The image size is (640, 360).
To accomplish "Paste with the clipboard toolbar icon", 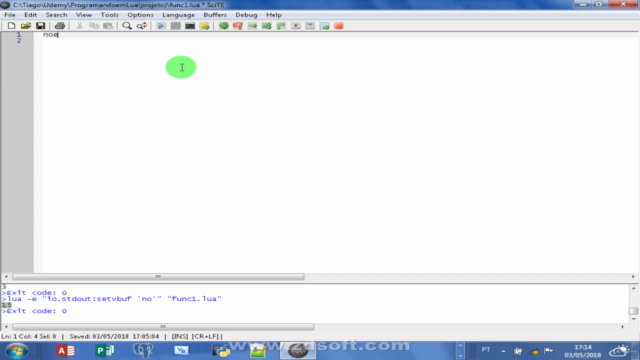I will coord(108,26).
